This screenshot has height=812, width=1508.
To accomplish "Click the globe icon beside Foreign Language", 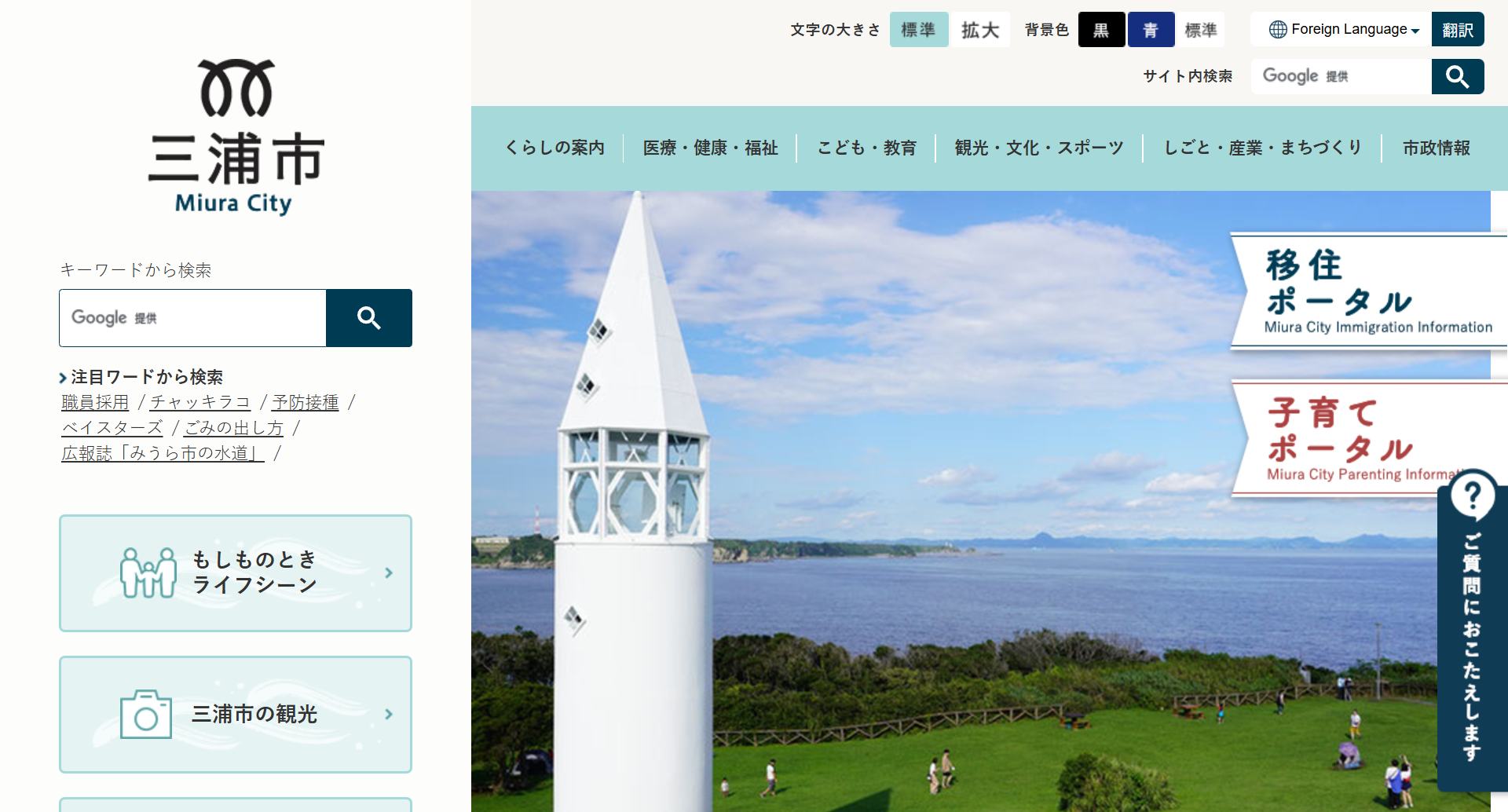I will tap(1278, 29).
